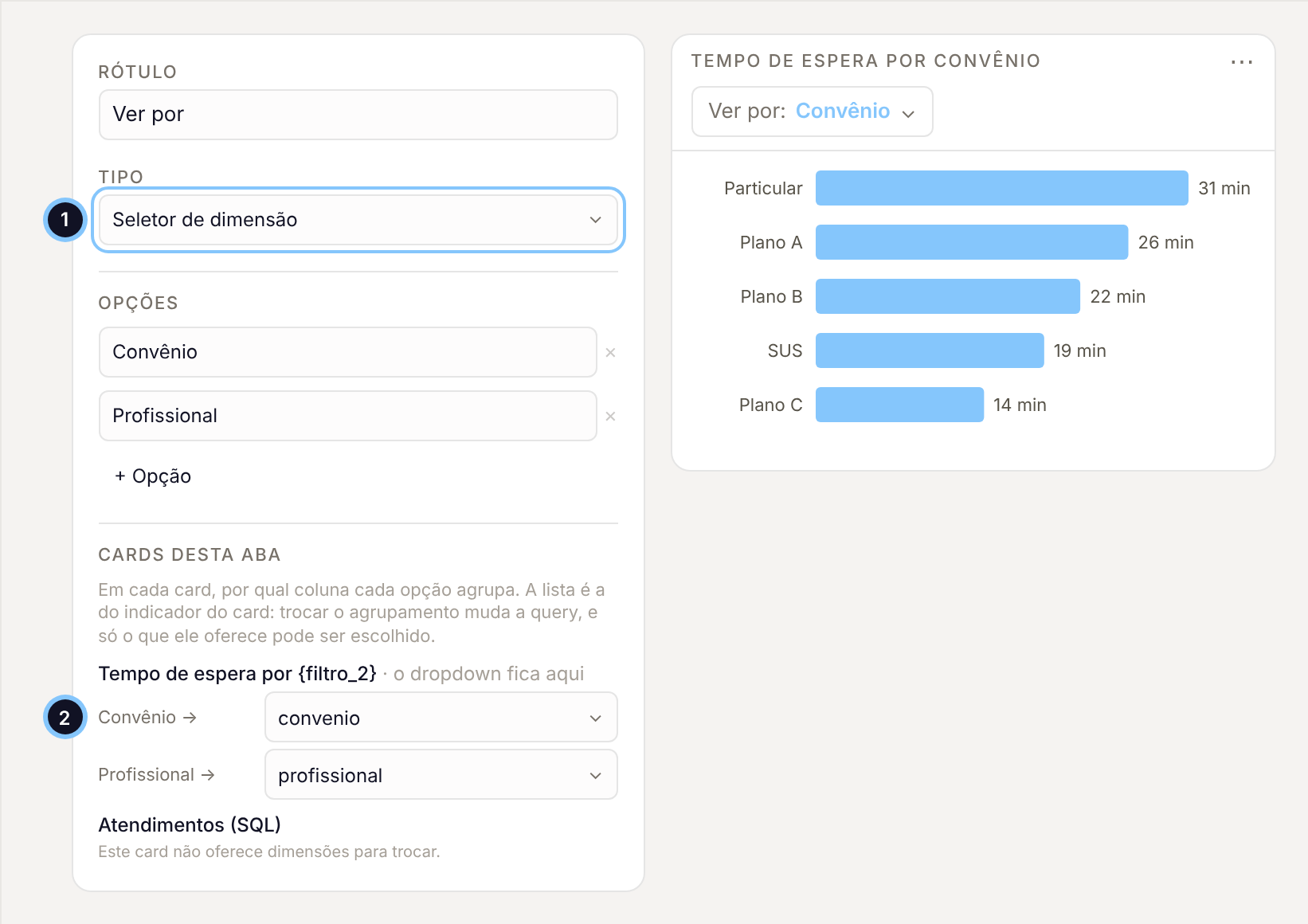Select the Plano A bar in the chart
Screen dimensions: 1308x924
972,242
